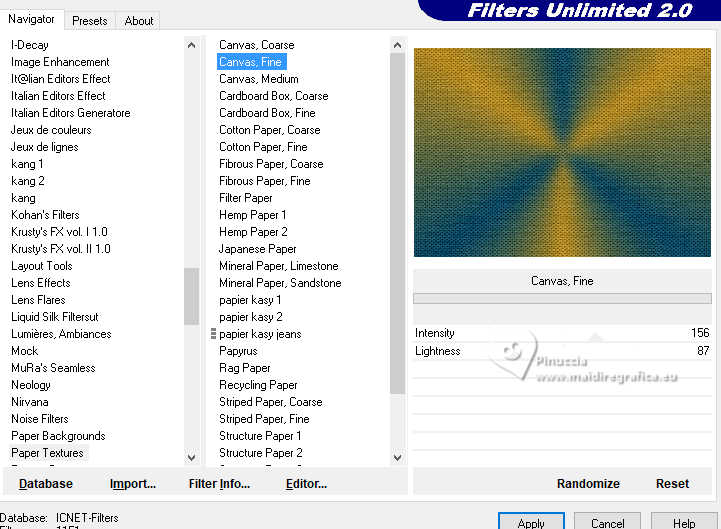Screen dimensions: 721x529
Task: Select Jeux de couleurs category
Action: 51,130
